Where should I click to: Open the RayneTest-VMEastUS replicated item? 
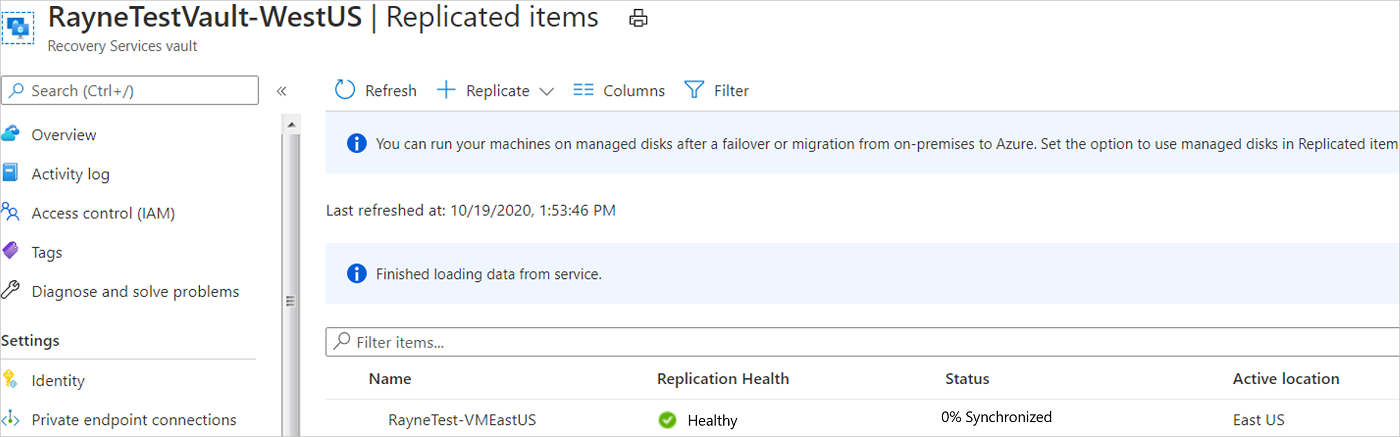click(462, 420)
